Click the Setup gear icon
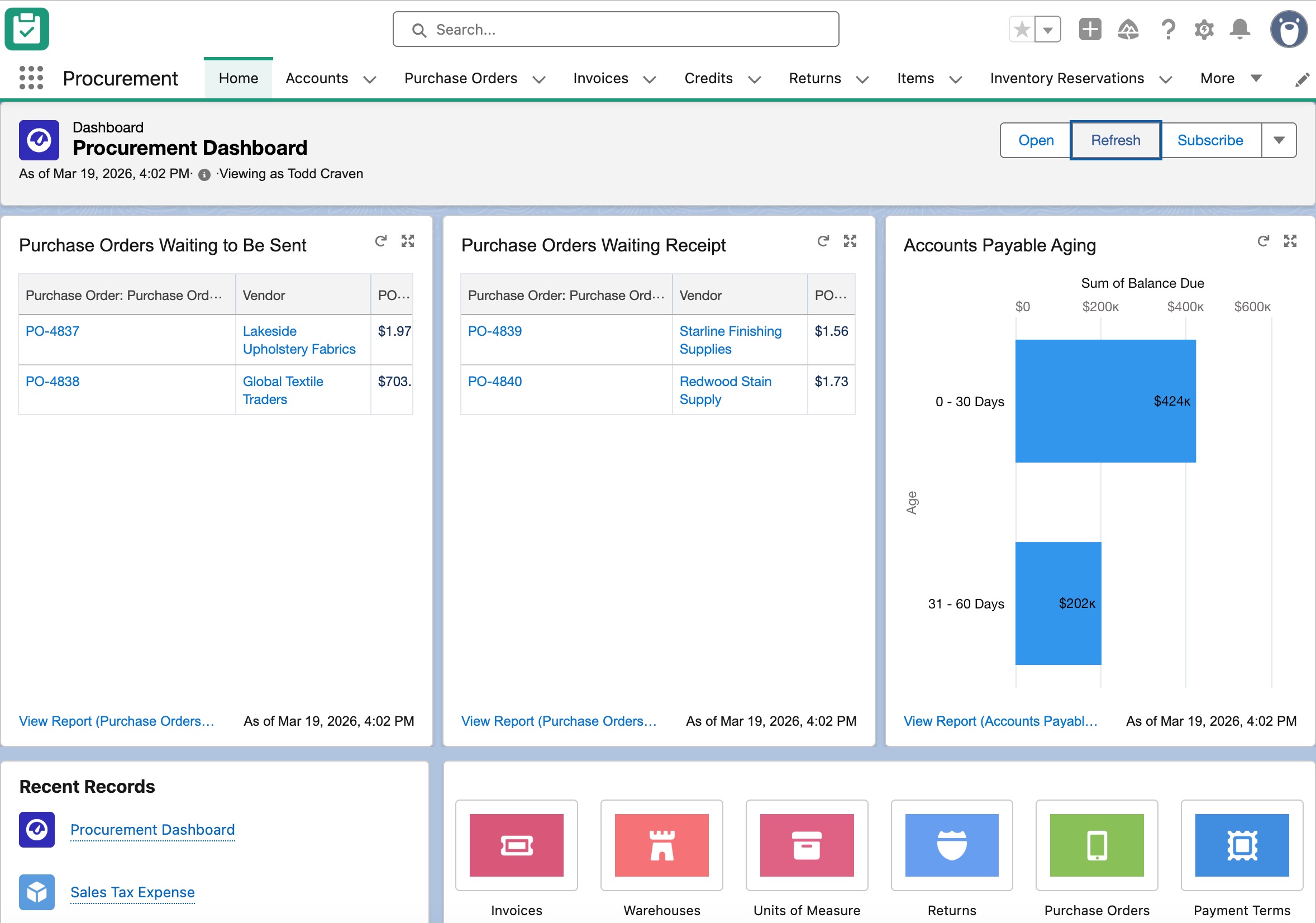 pyautogui.click(x=1204, y=29)
